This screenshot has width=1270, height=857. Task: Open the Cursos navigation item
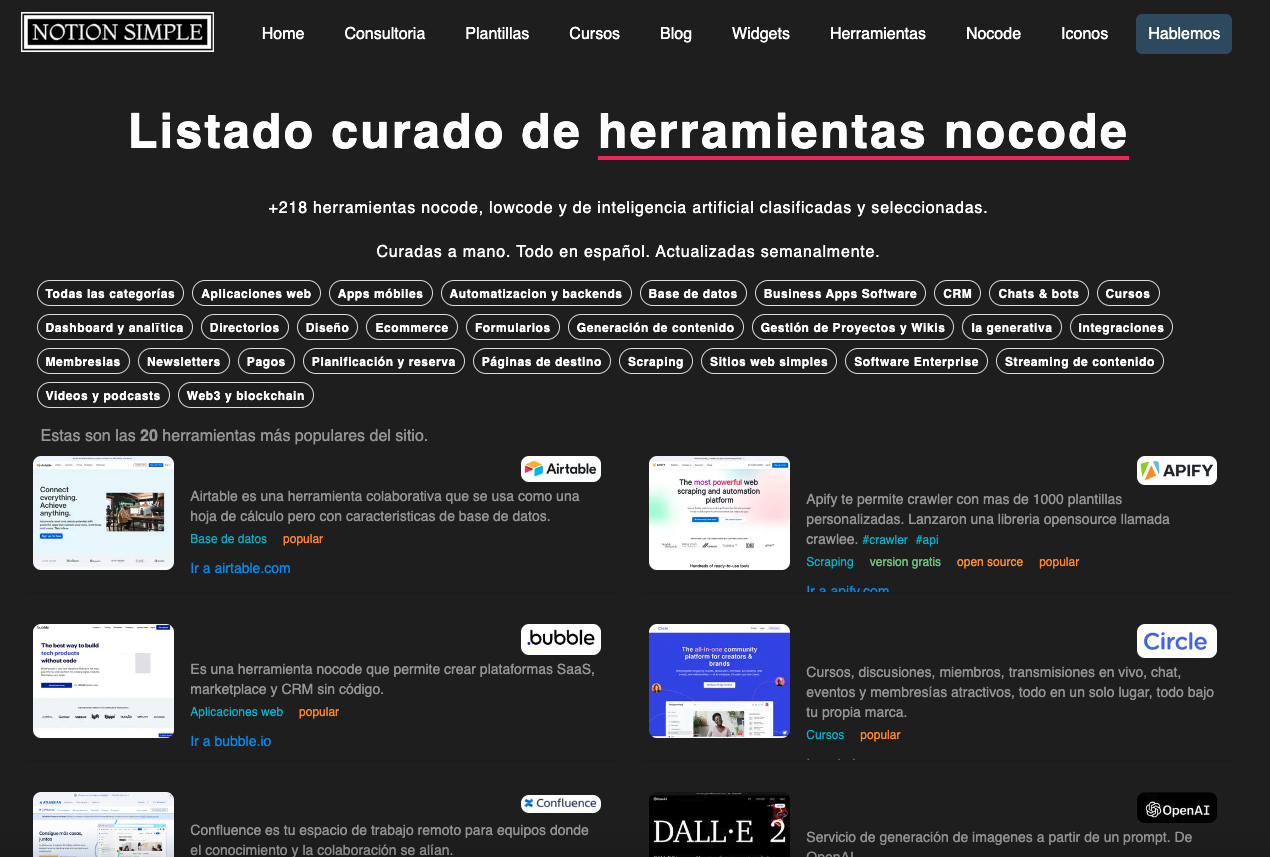coord(595,33)
